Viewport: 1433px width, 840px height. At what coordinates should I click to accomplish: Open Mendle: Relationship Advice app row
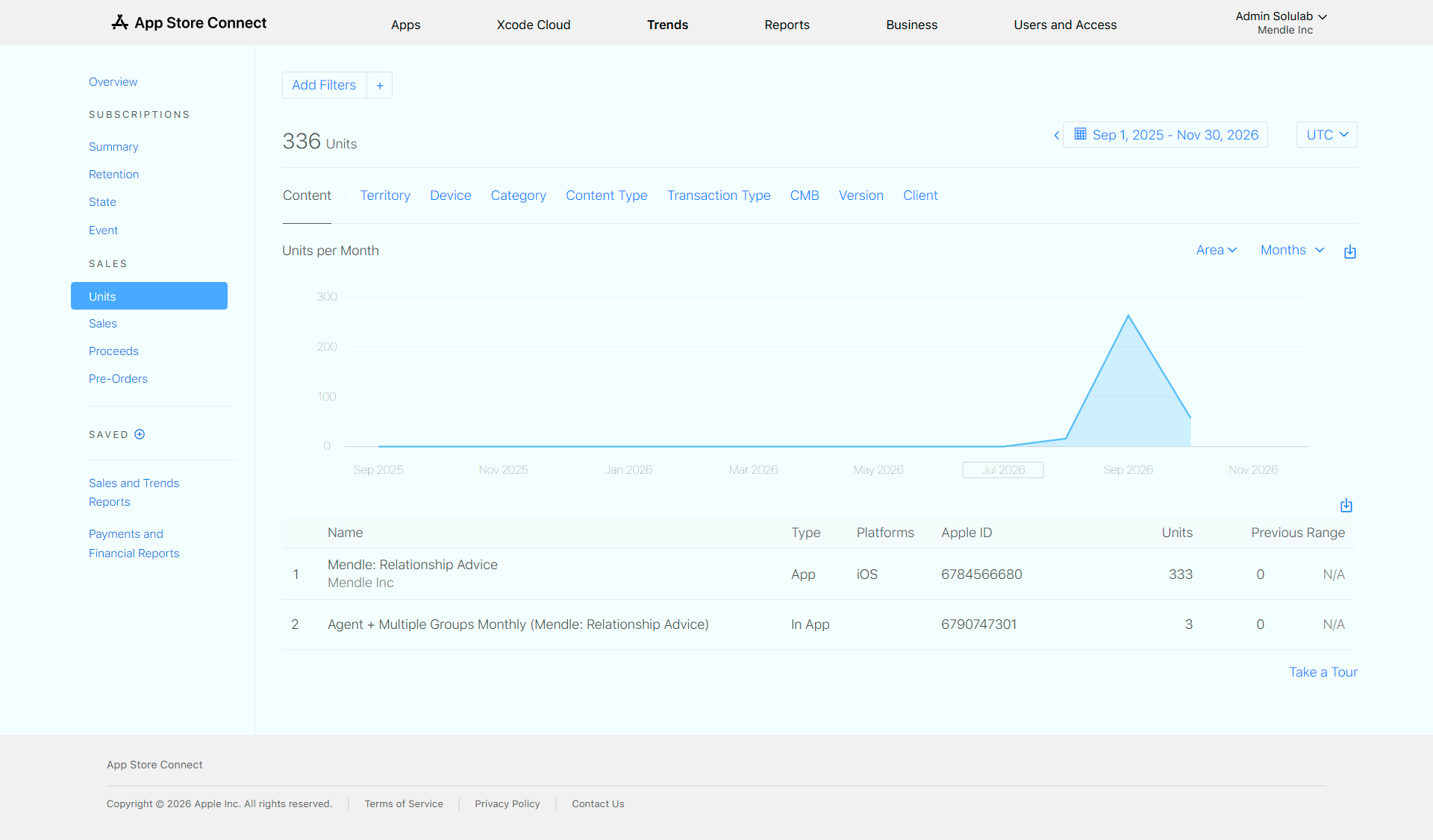tap(817, 574)
